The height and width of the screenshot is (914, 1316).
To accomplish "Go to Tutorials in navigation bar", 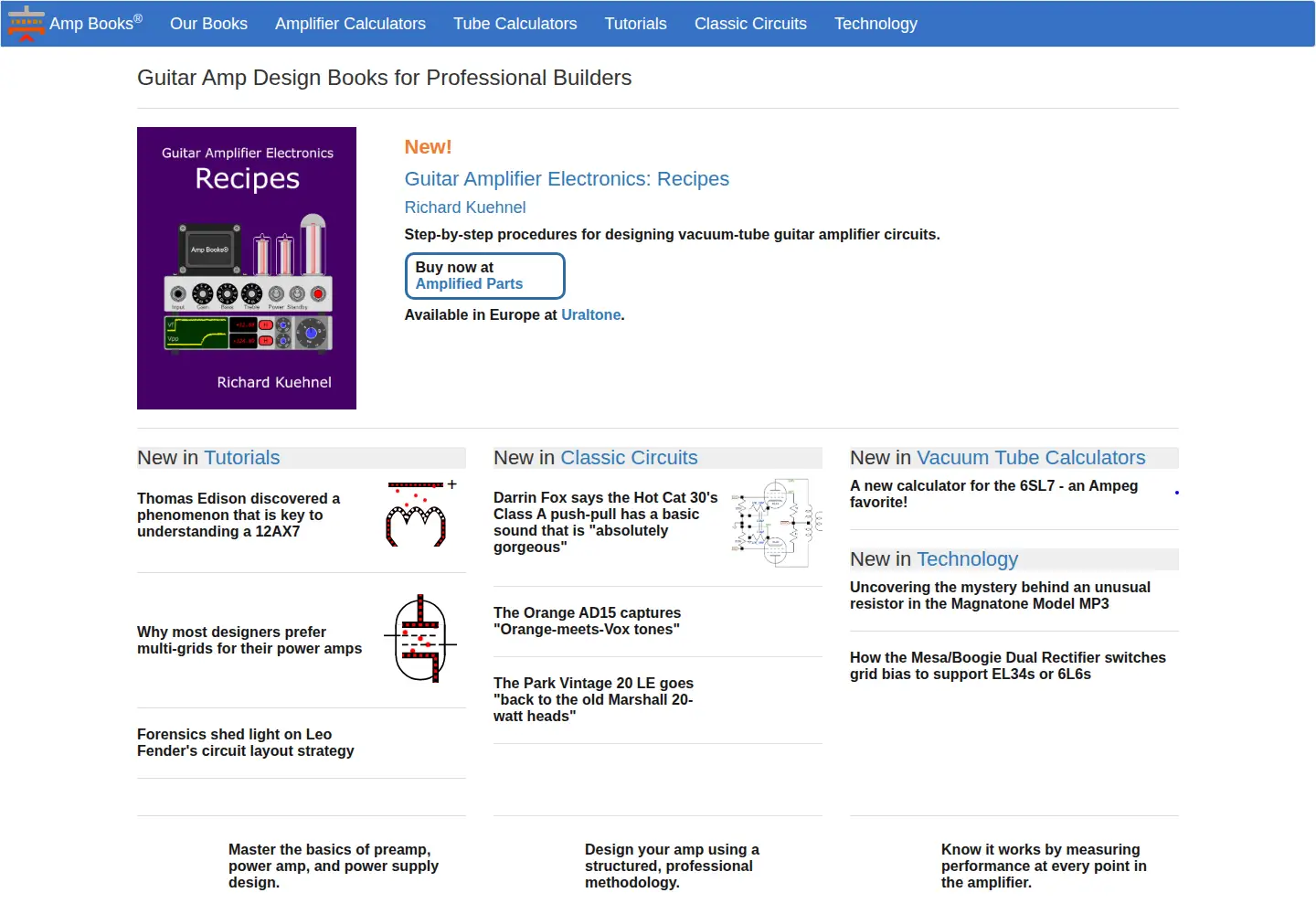I will (x=636, y=24).
